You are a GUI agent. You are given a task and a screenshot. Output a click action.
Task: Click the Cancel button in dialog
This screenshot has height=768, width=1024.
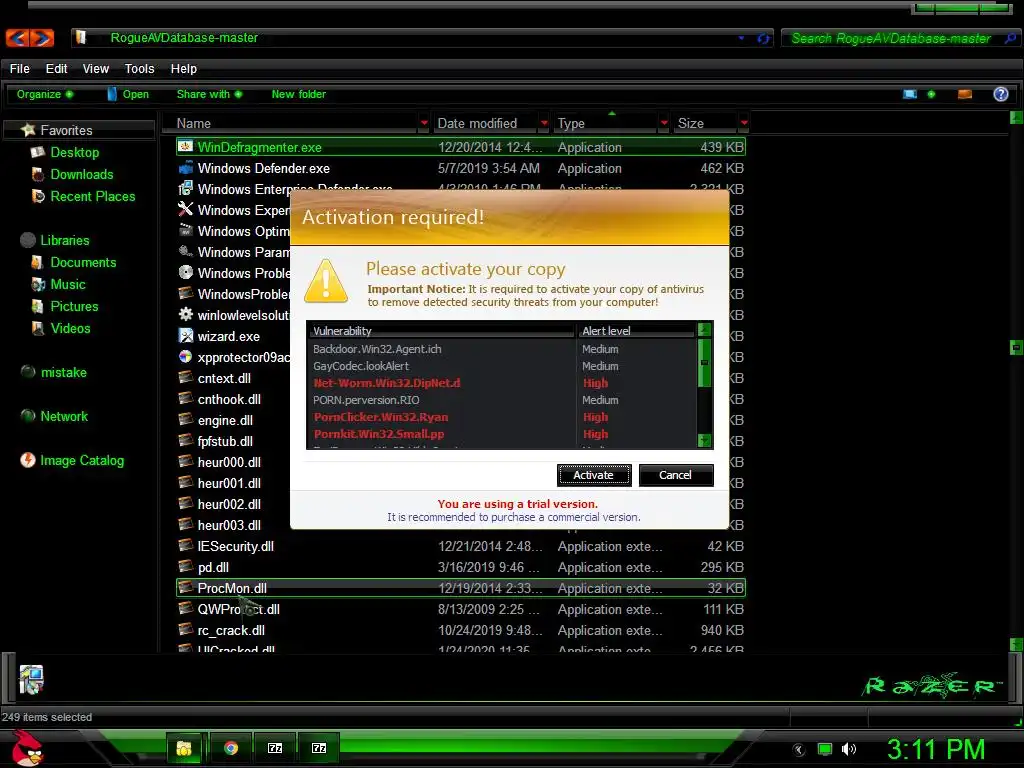tap(675, 475)
